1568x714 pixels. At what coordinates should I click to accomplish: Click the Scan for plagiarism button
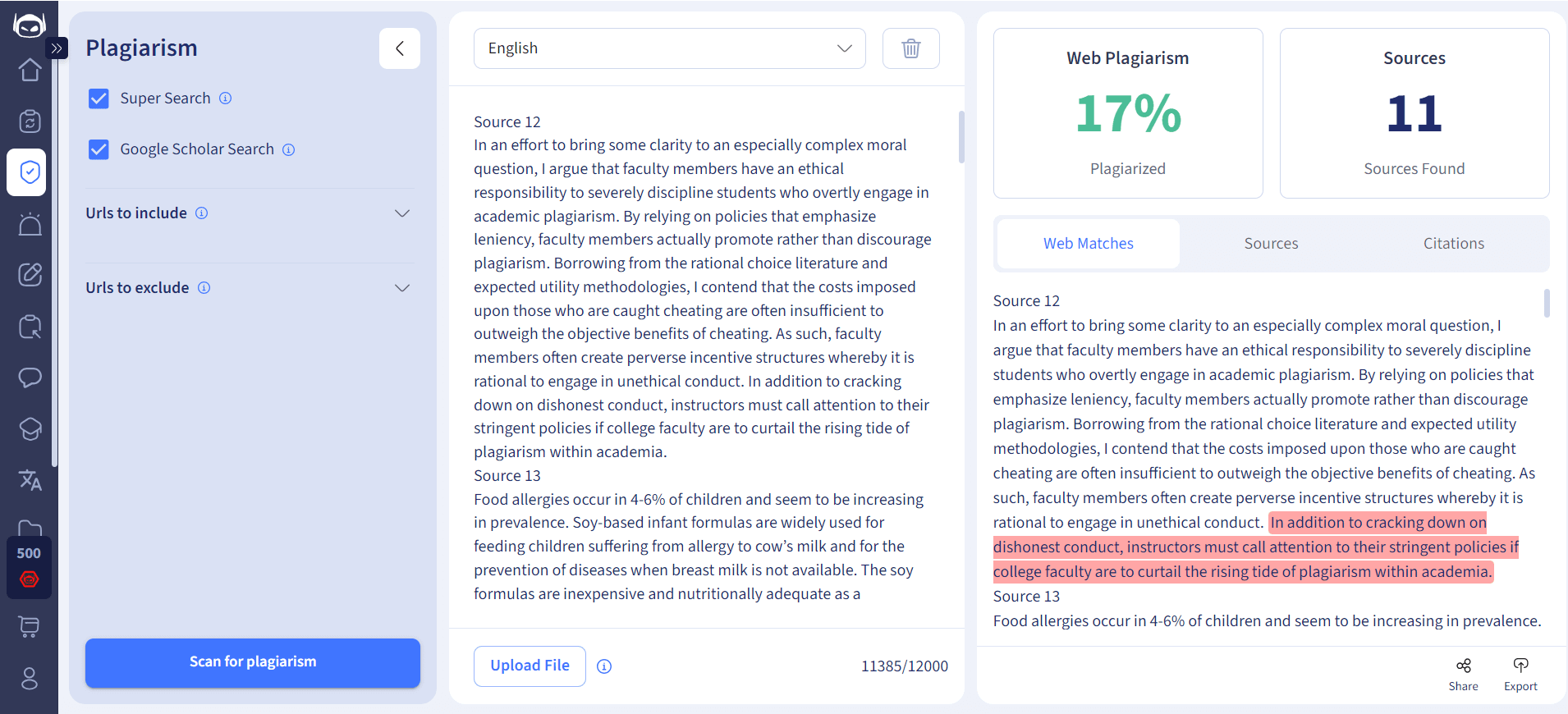253,662
